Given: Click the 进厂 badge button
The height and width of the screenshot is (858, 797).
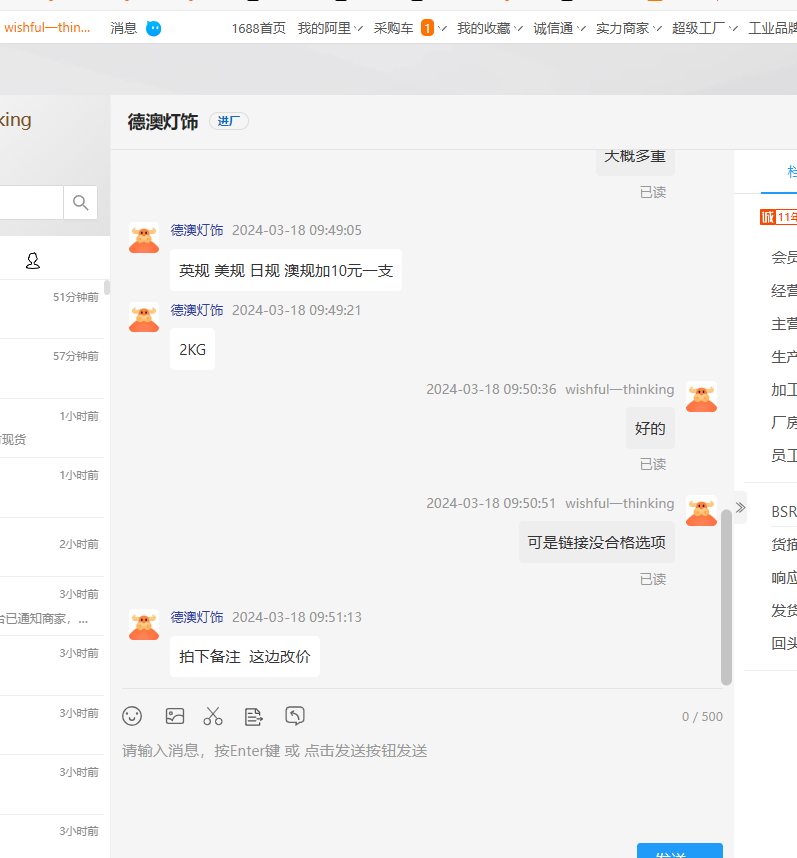Looking at the screenshot, I should pos(229,121).
